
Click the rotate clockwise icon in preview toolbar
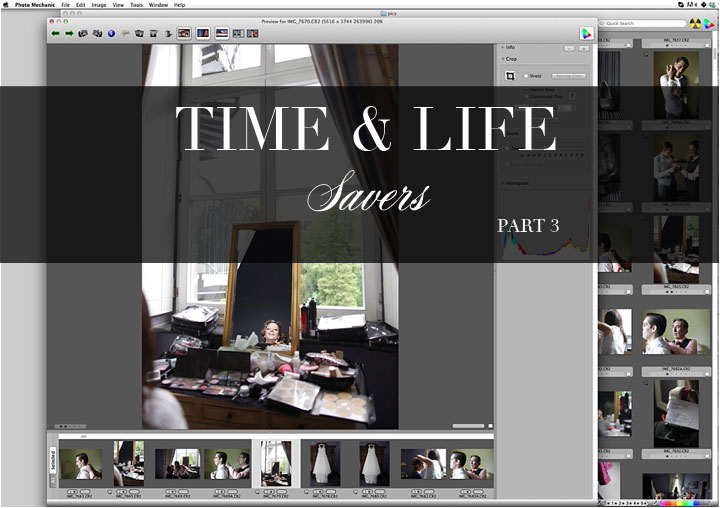click(x=97, y=34)
